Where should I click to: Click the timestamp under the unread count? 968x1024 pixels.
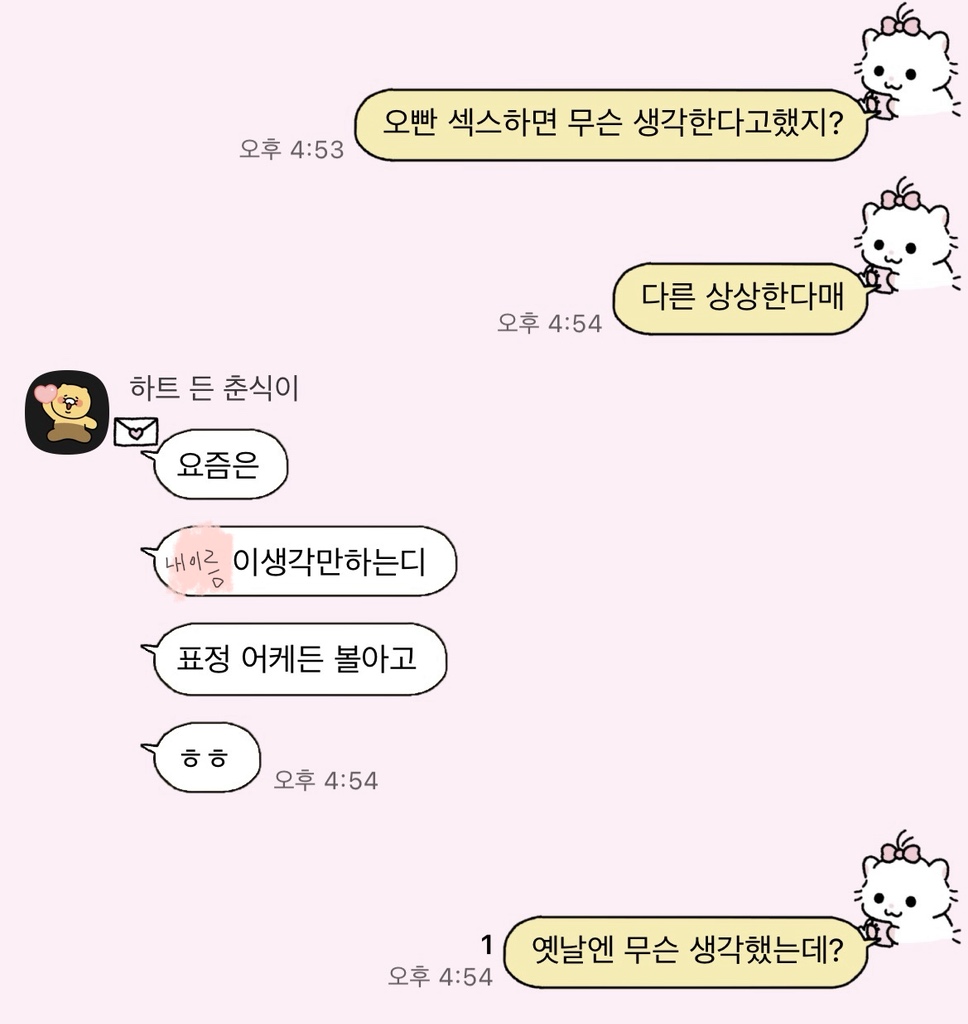[x=440, y=976]
